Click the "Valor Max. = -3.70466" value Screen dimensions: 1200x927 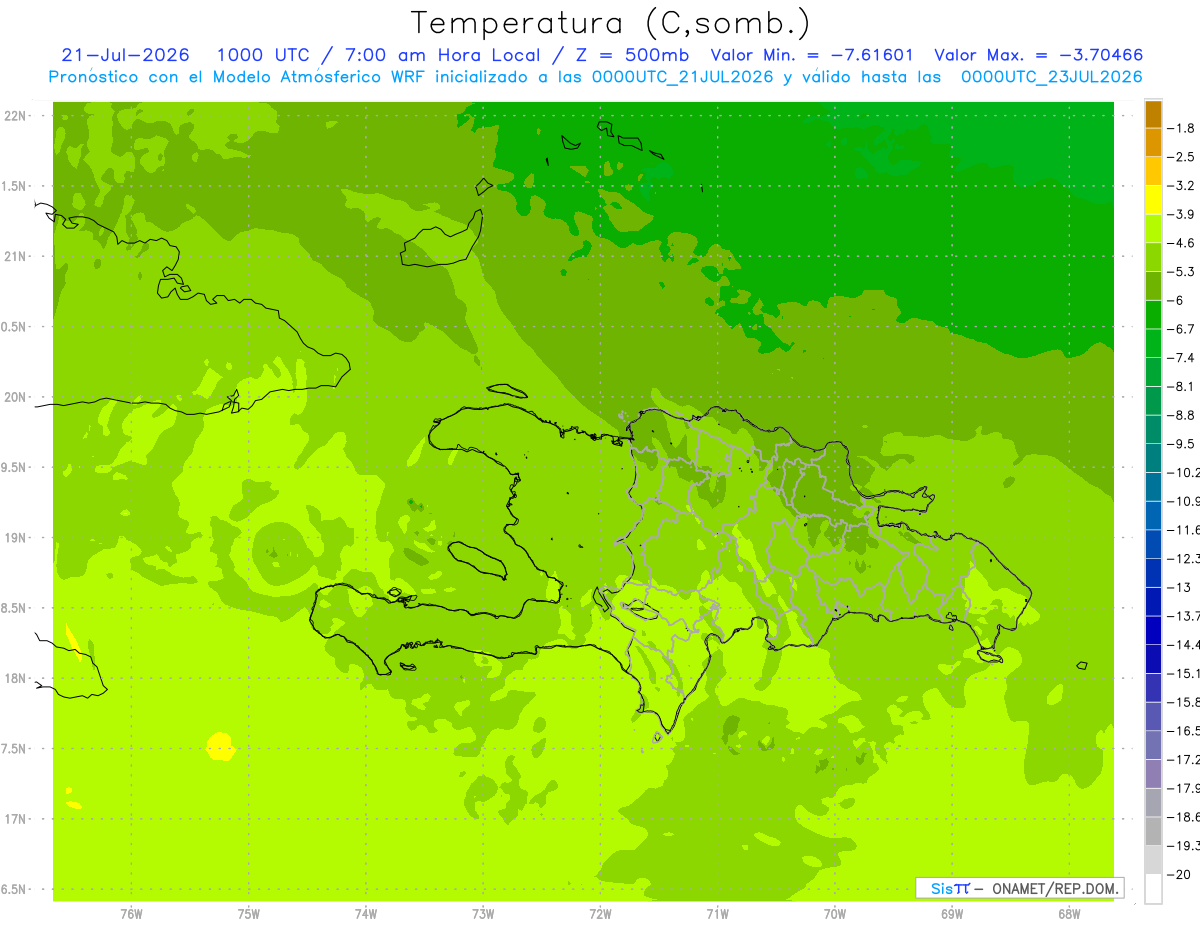tap(1038, 56)
